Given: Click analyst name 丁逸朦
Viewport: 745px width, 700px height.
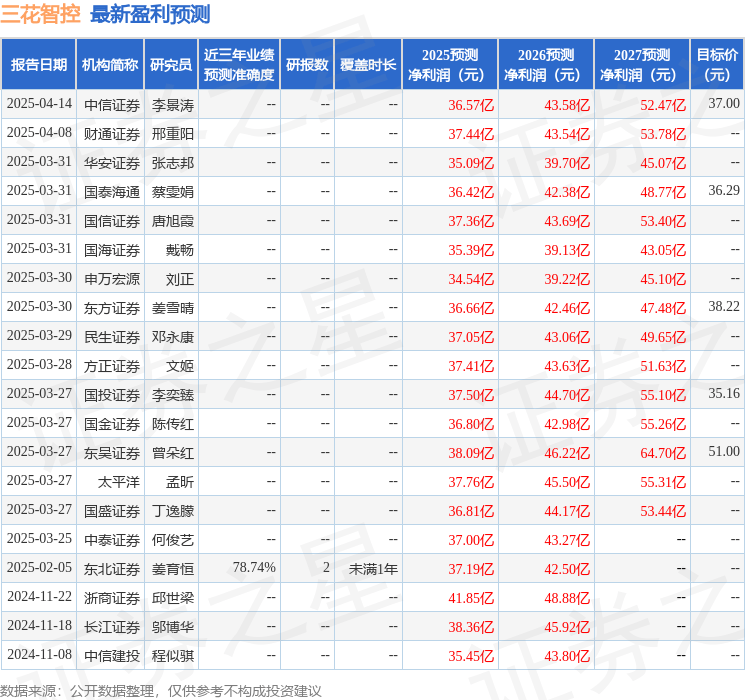Looking at the screenshot, I should (x=173, y=511).
